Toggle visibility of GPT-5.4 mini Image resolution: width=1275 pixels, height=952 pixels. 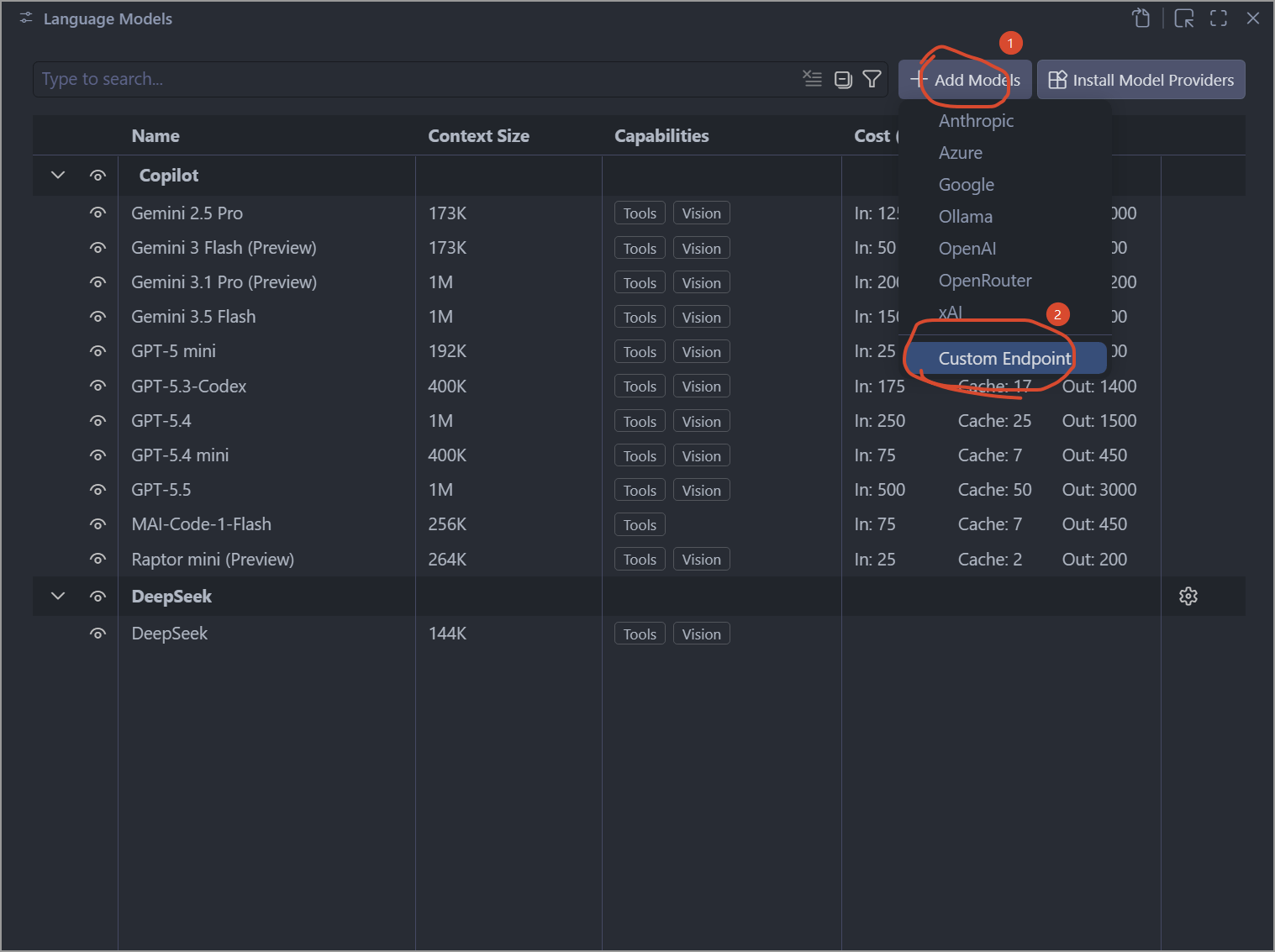coord(98,455)
